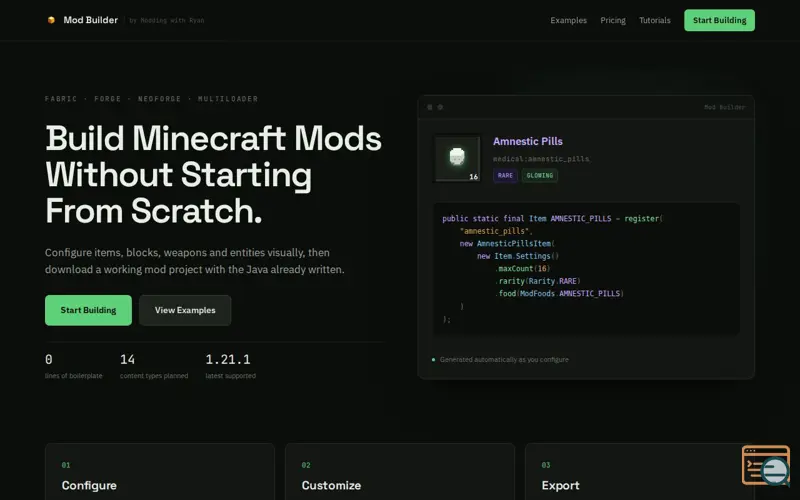Click the Amnestic Pills item thumbnail
The width and height of the screenshot is (800, 500).
(x=457, y=158)
